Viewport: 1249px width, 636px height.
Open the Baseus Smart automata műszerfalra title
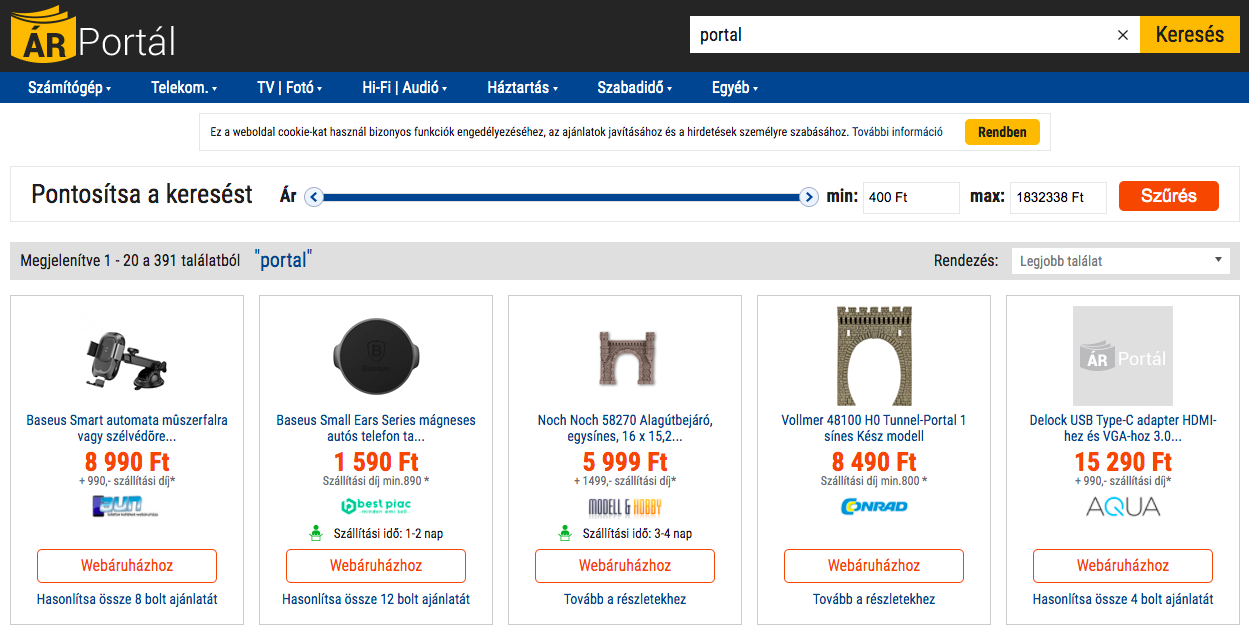point(127,428)
